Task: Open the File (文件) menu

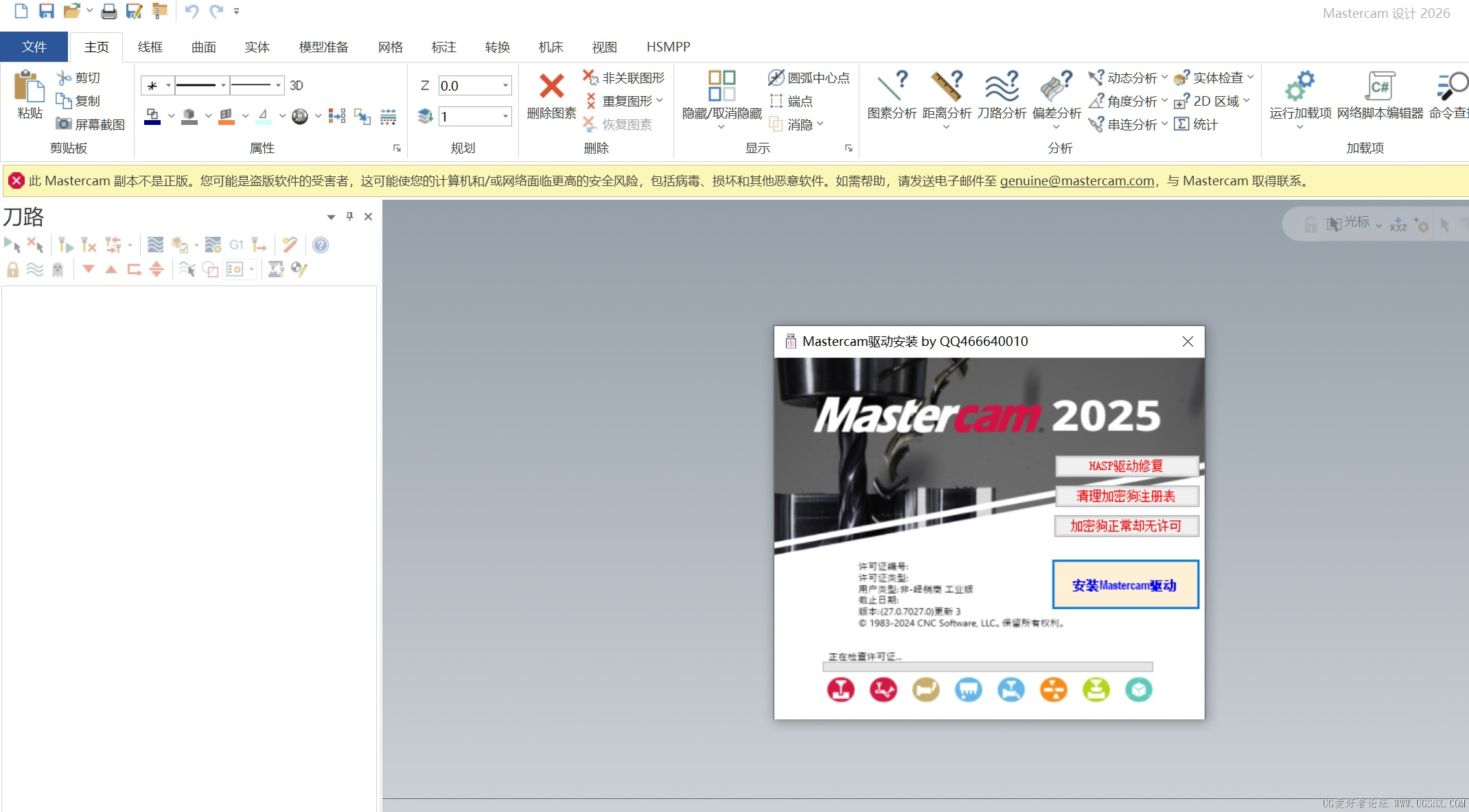Action: [x=34, y=47]
